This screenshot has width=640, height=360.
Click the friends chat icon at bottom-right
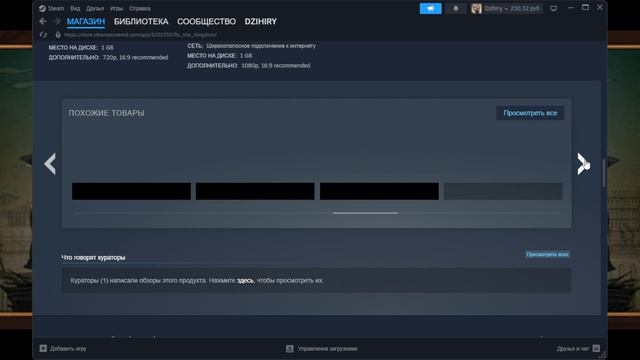tap(596, 348)
